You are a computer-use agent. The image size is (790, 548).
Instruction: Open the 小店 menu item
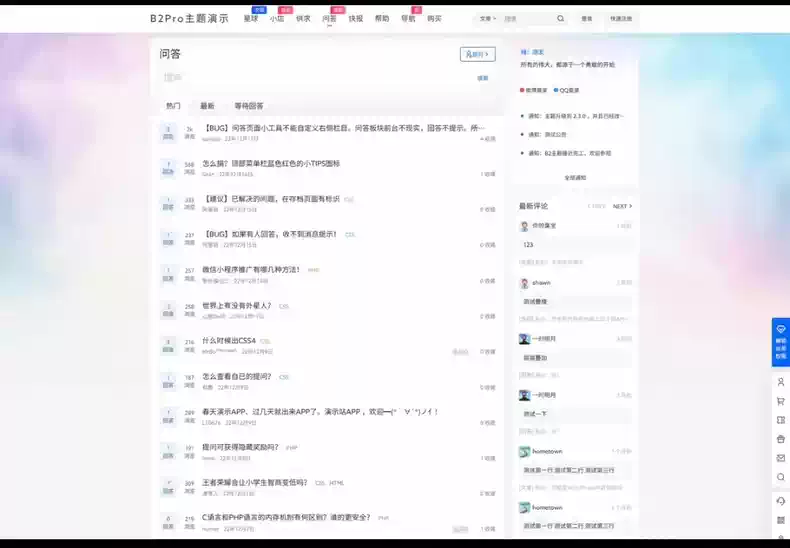(277, 19)
